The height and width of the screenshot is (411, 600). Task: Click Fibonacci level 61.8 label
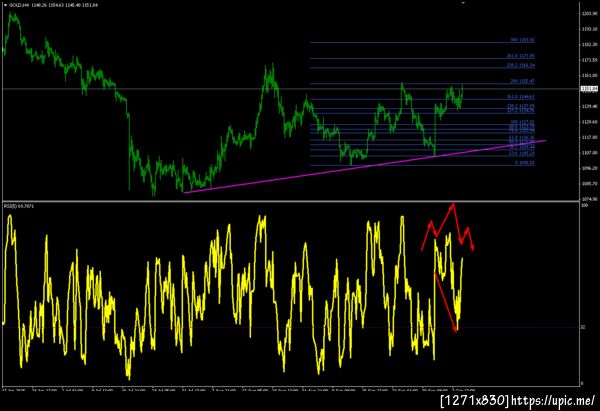[x=522, y=137]
